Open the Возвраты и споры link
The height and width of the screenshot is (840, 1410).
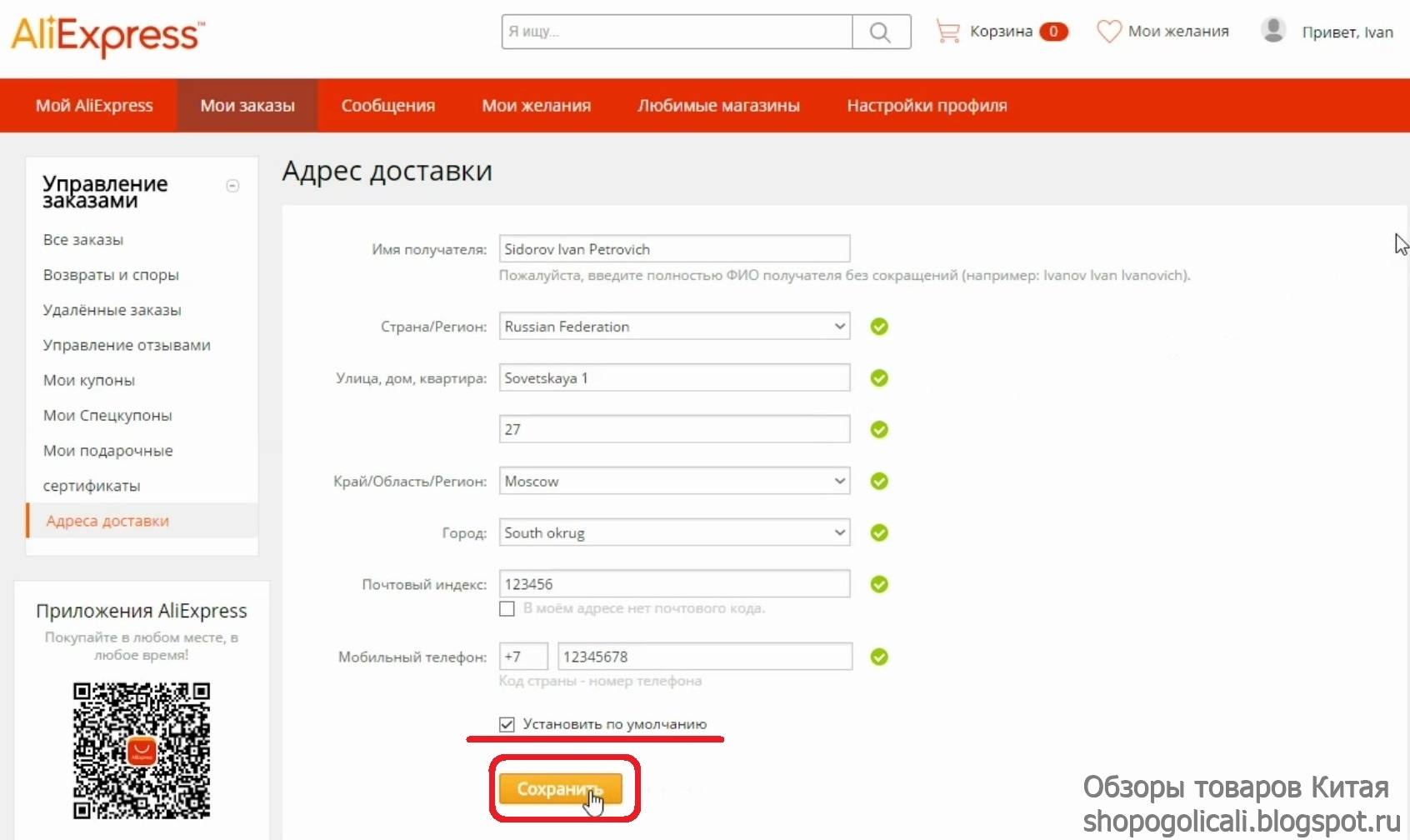click(111, 275)
